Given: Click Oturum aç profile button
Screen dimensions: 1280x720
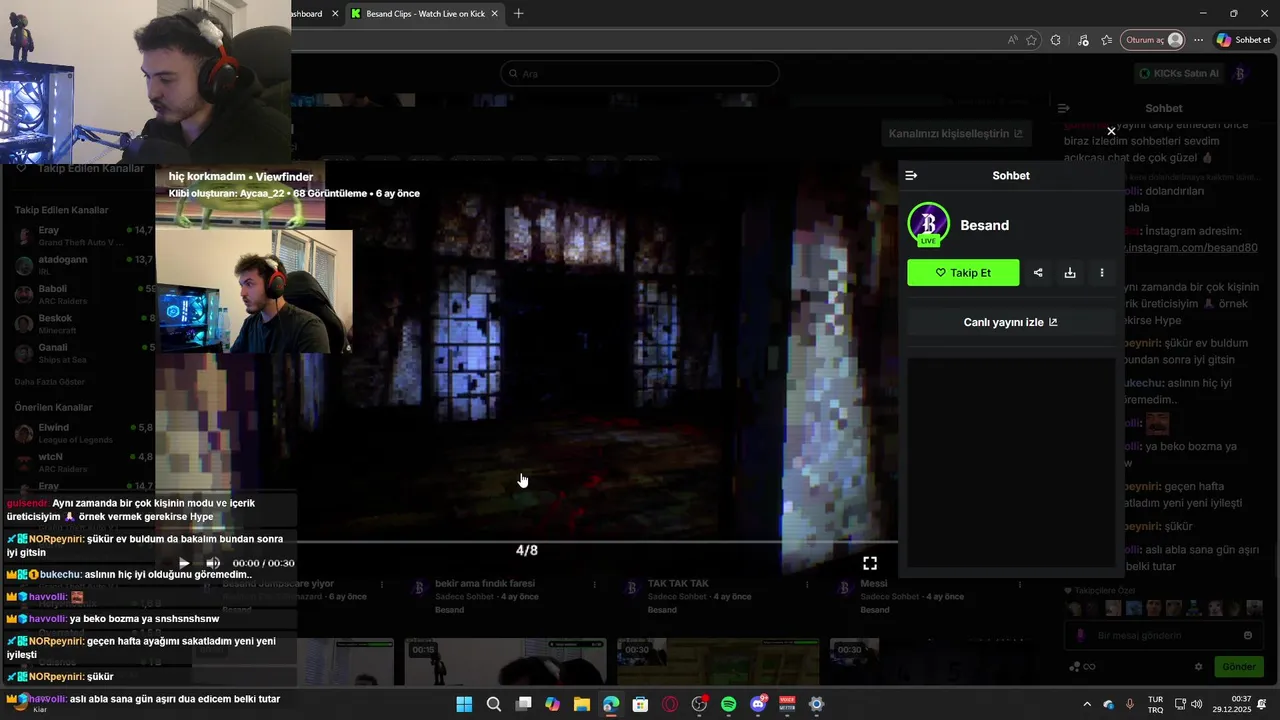Looking at the screenshot, I should (x=1154, y=40).
